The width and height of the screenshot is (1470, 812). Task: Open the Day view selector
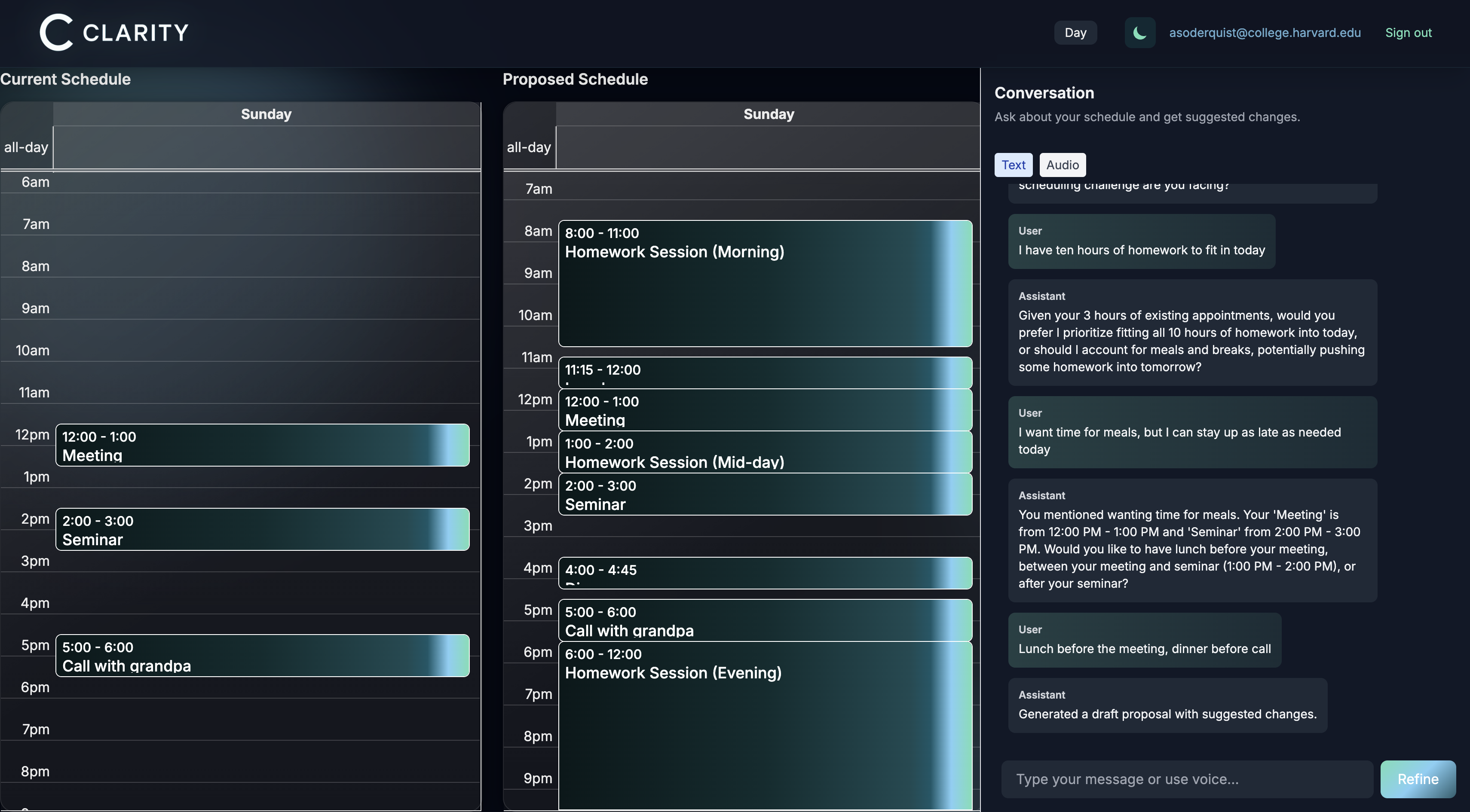(1075, 33)
